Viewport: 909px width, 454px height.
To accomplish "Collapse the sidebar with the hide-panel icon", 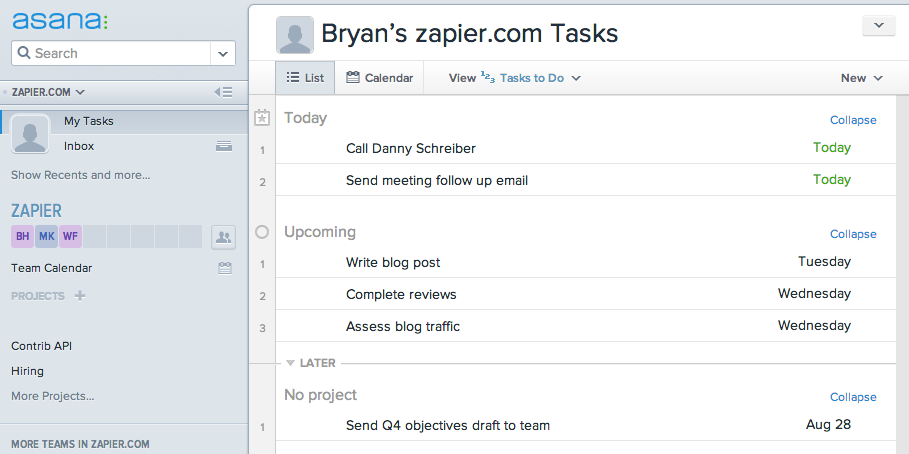I will click(223, 92).
